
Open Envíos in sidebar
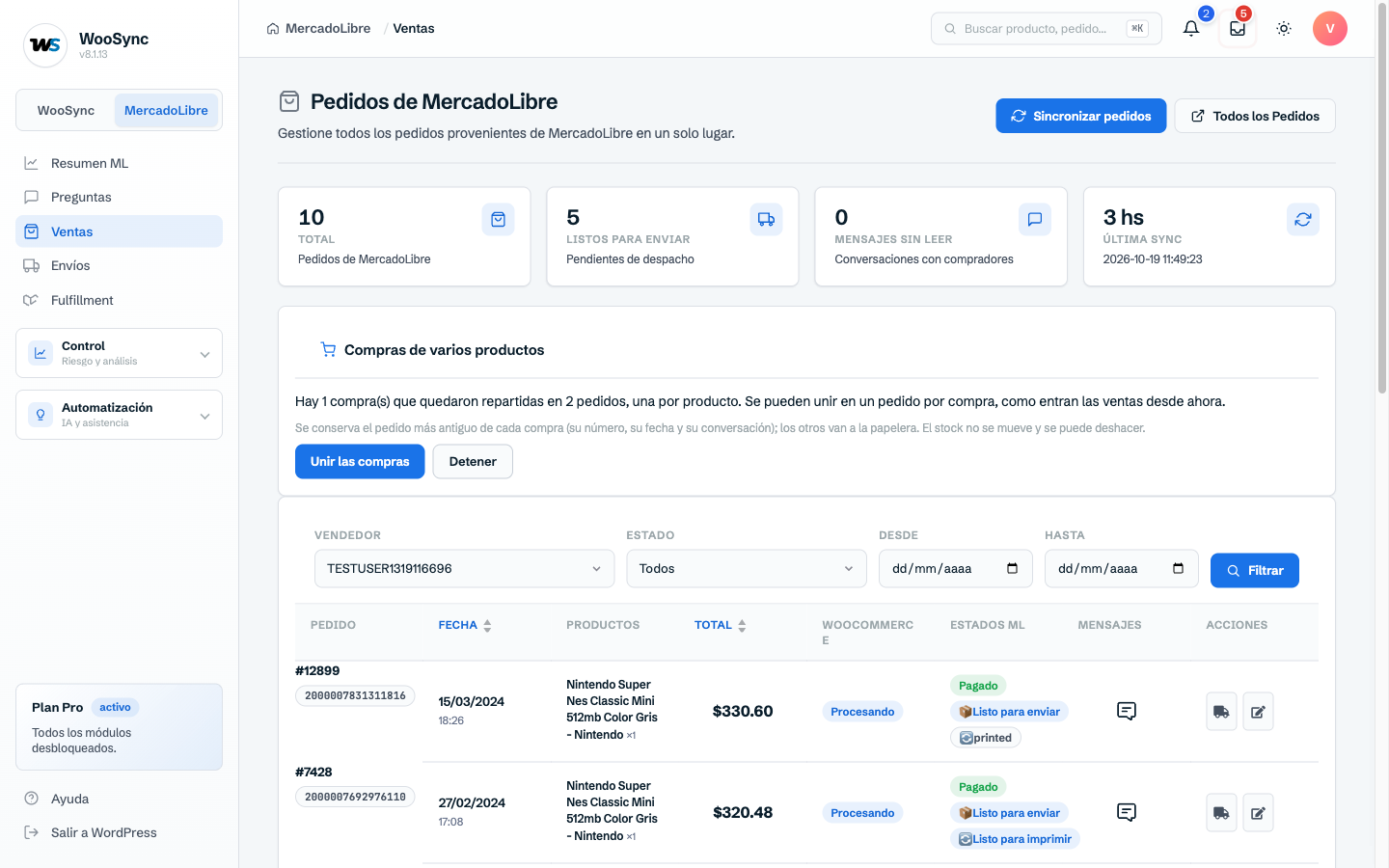pyautogui.click(x=119, y=265)
